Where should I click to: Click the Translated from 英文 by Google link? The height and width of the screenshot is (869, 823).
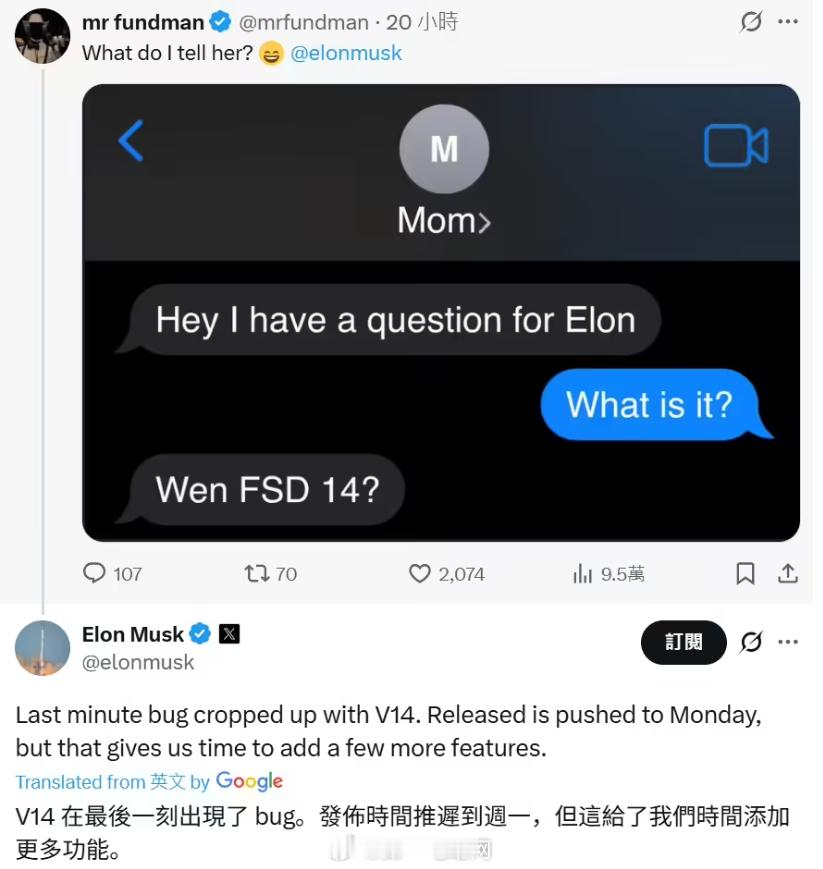(149, 781)
